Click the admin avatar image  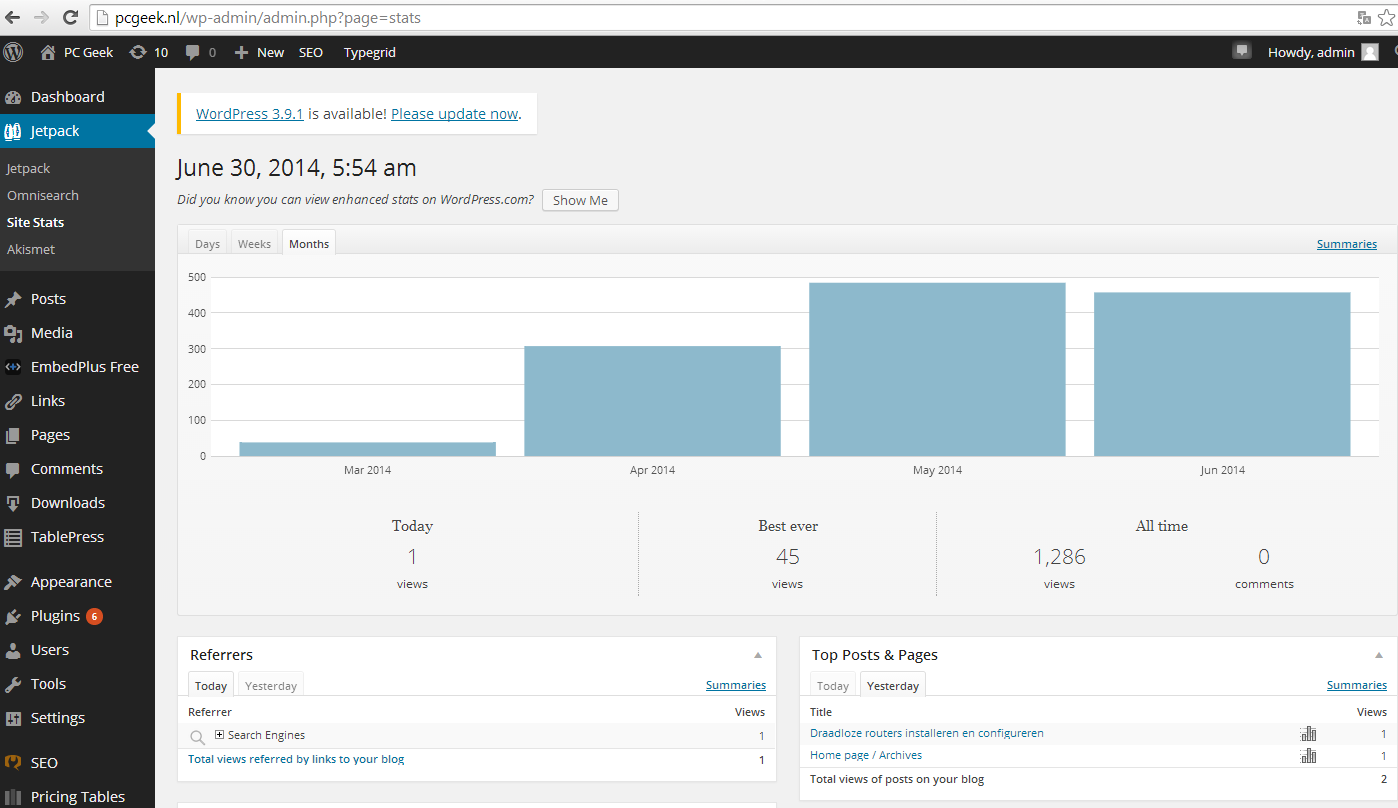coord(1370,52)
